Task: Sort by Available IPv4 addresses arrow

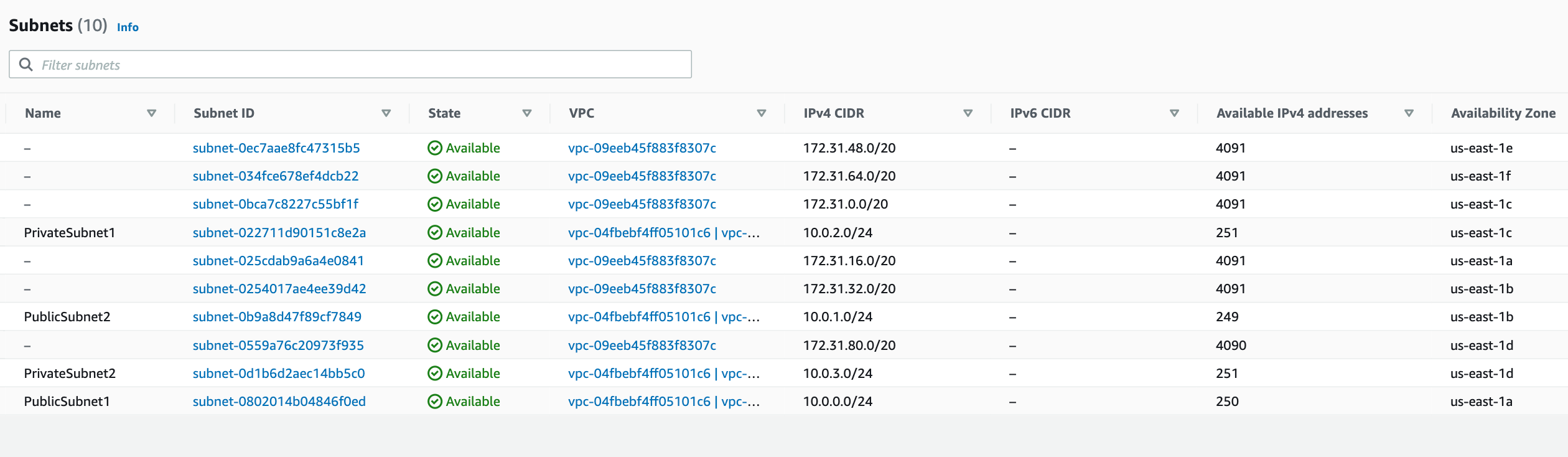Action: pyautogui.click(x=1409, y=113)
